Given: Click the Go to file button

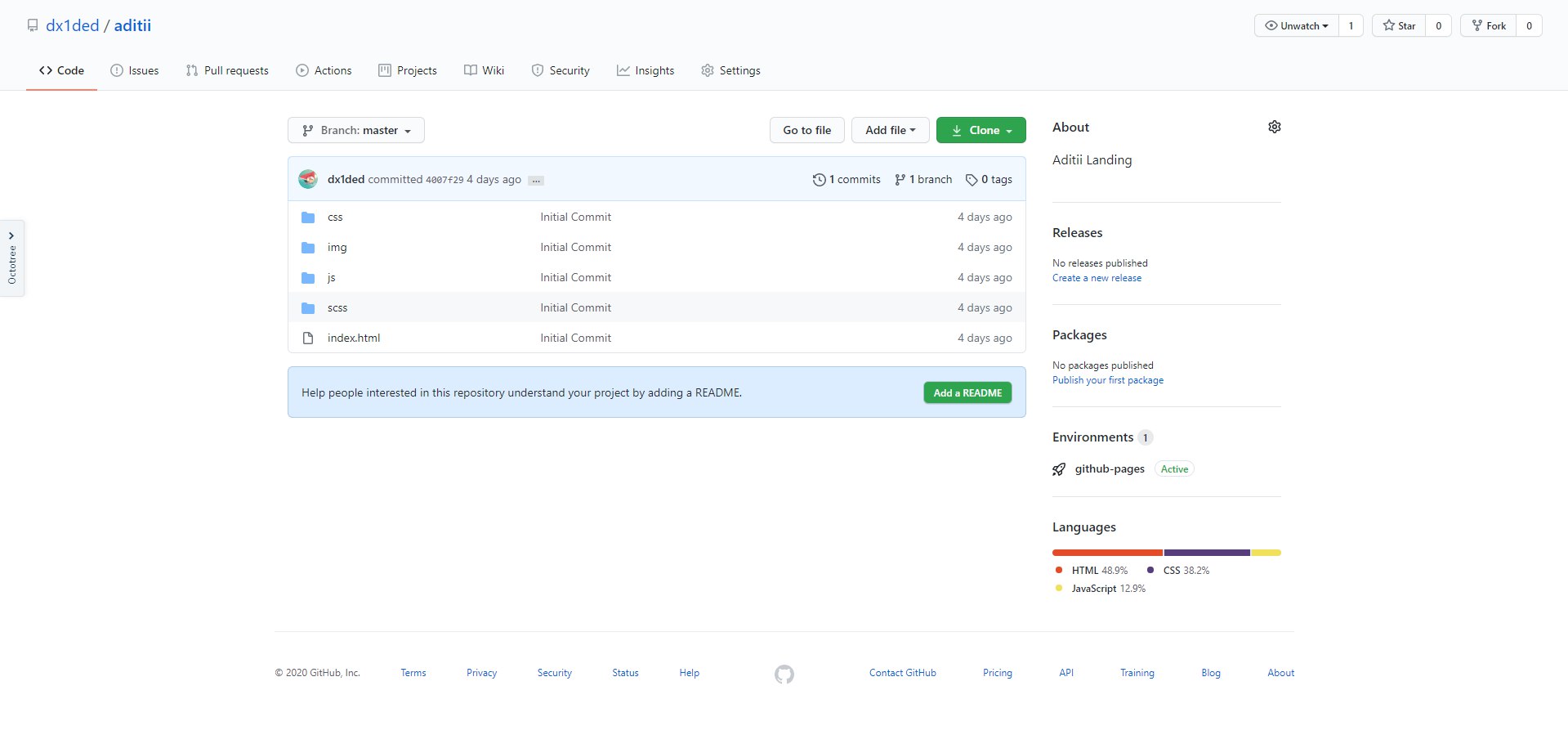Looking at the screenshot, I should (x=807, y=130).
